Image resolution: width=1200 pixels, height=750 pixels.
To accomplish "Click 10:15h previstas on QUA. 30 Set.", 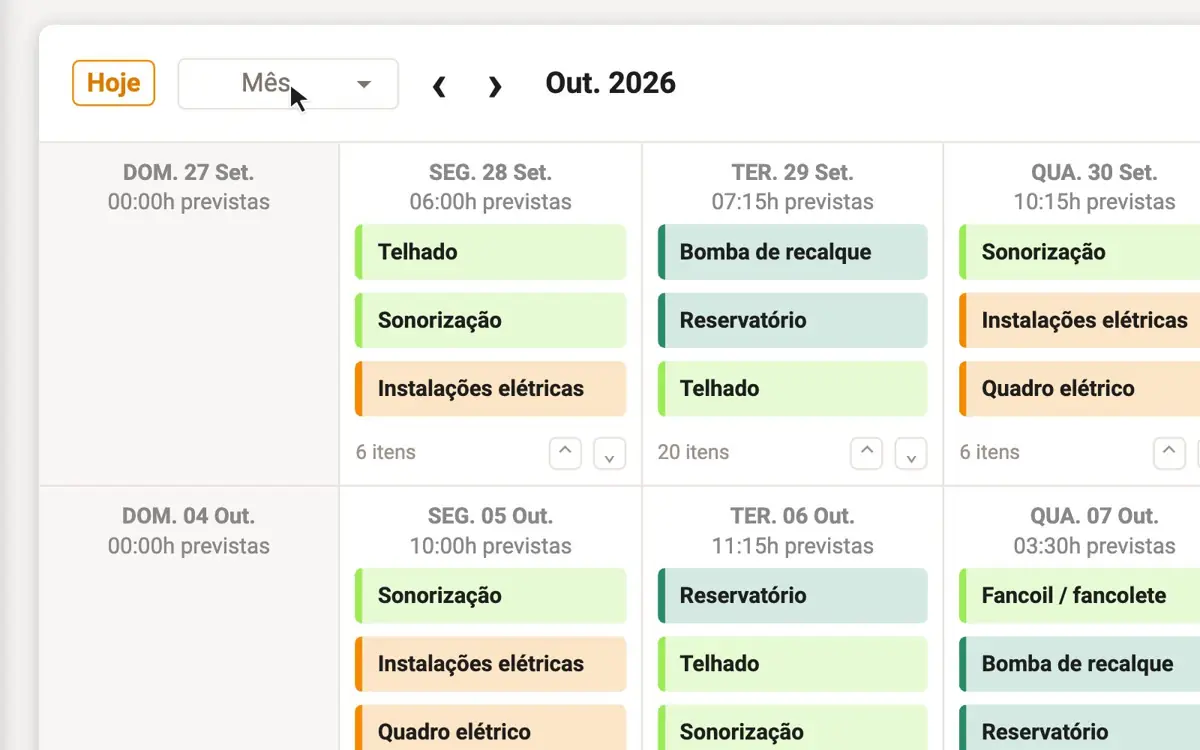I will (1094, 202).
